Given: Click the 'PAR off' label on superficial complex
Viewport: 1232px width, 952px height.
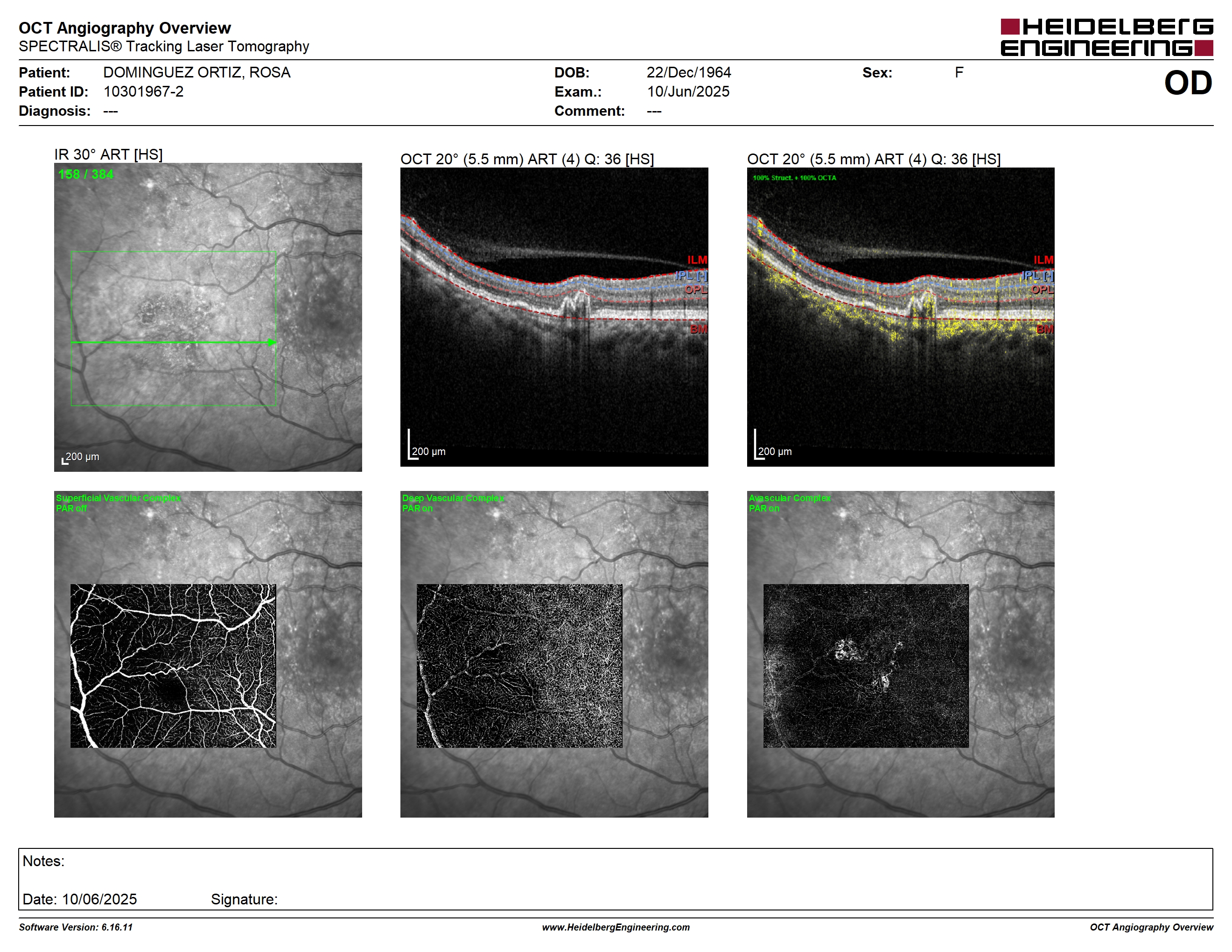Looking at the screenshot, I should [x=71, y=508].
